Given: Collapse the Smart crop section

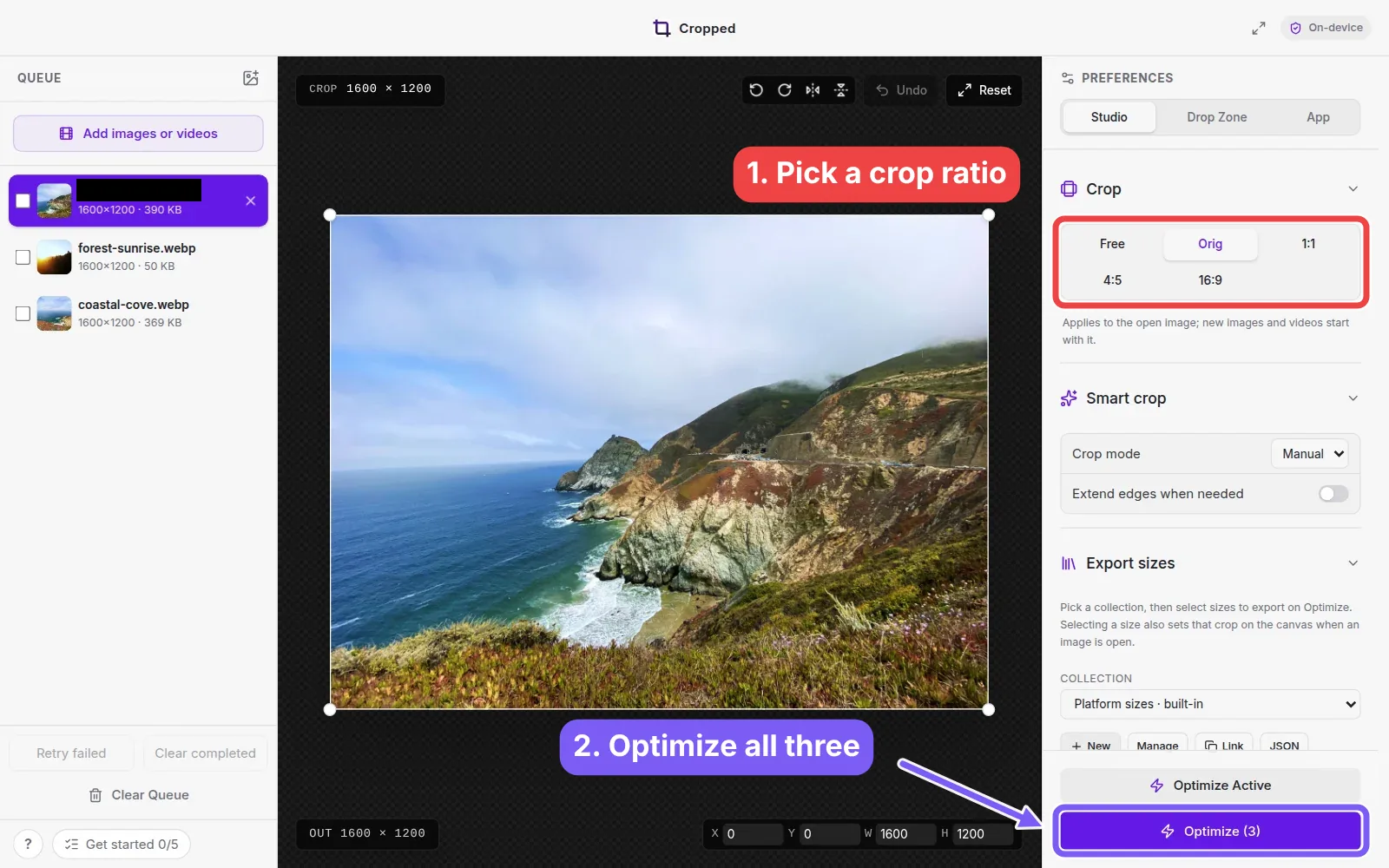Looking at the screenshot, I should (x=1353, y=398).
